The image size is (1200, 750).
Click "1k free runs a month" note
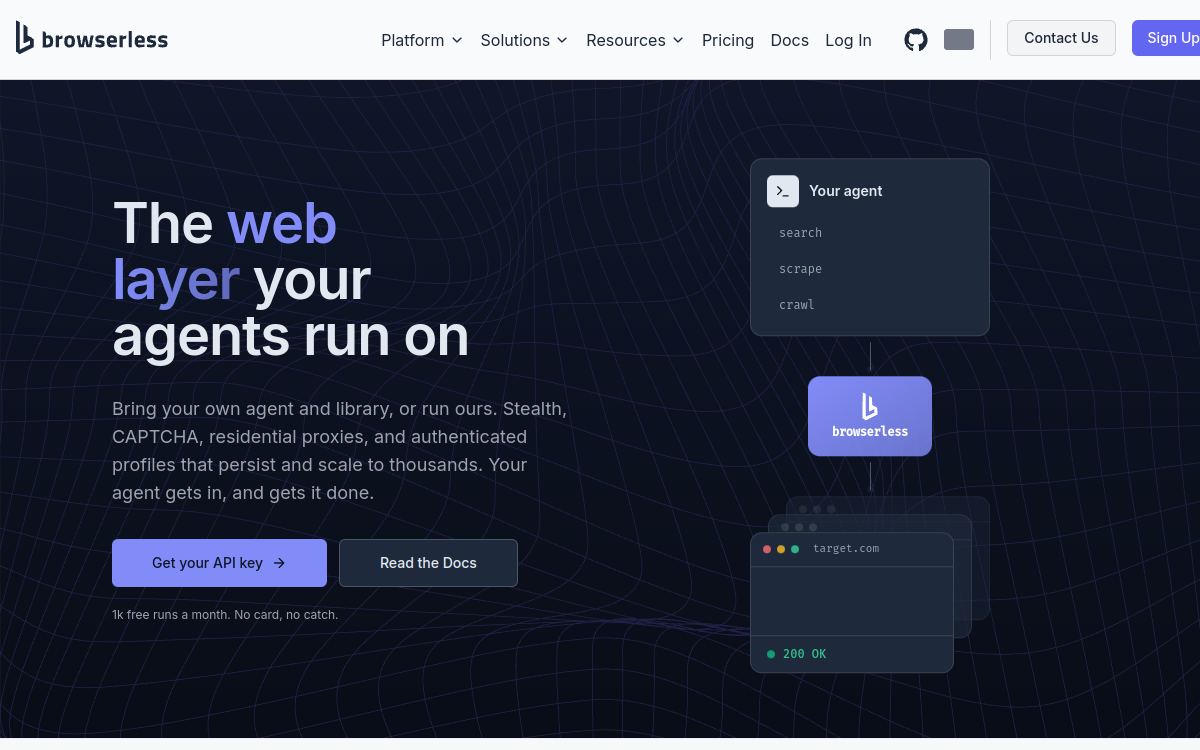(225, 615)
